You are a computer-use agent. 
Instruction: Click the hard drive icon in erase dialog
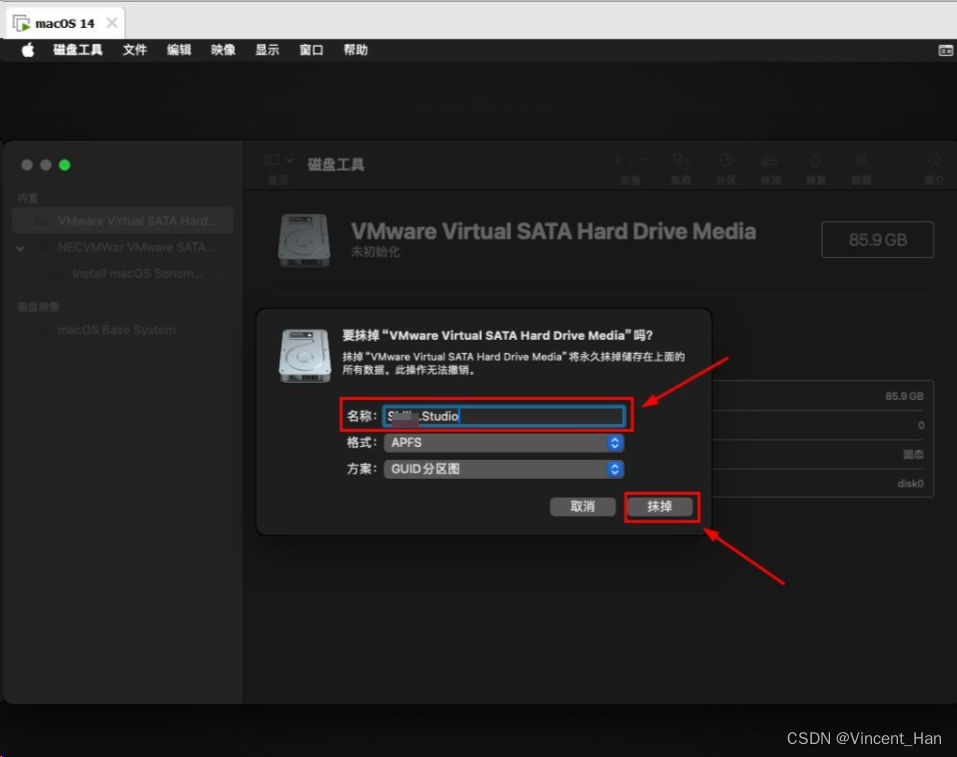(305, 355)
